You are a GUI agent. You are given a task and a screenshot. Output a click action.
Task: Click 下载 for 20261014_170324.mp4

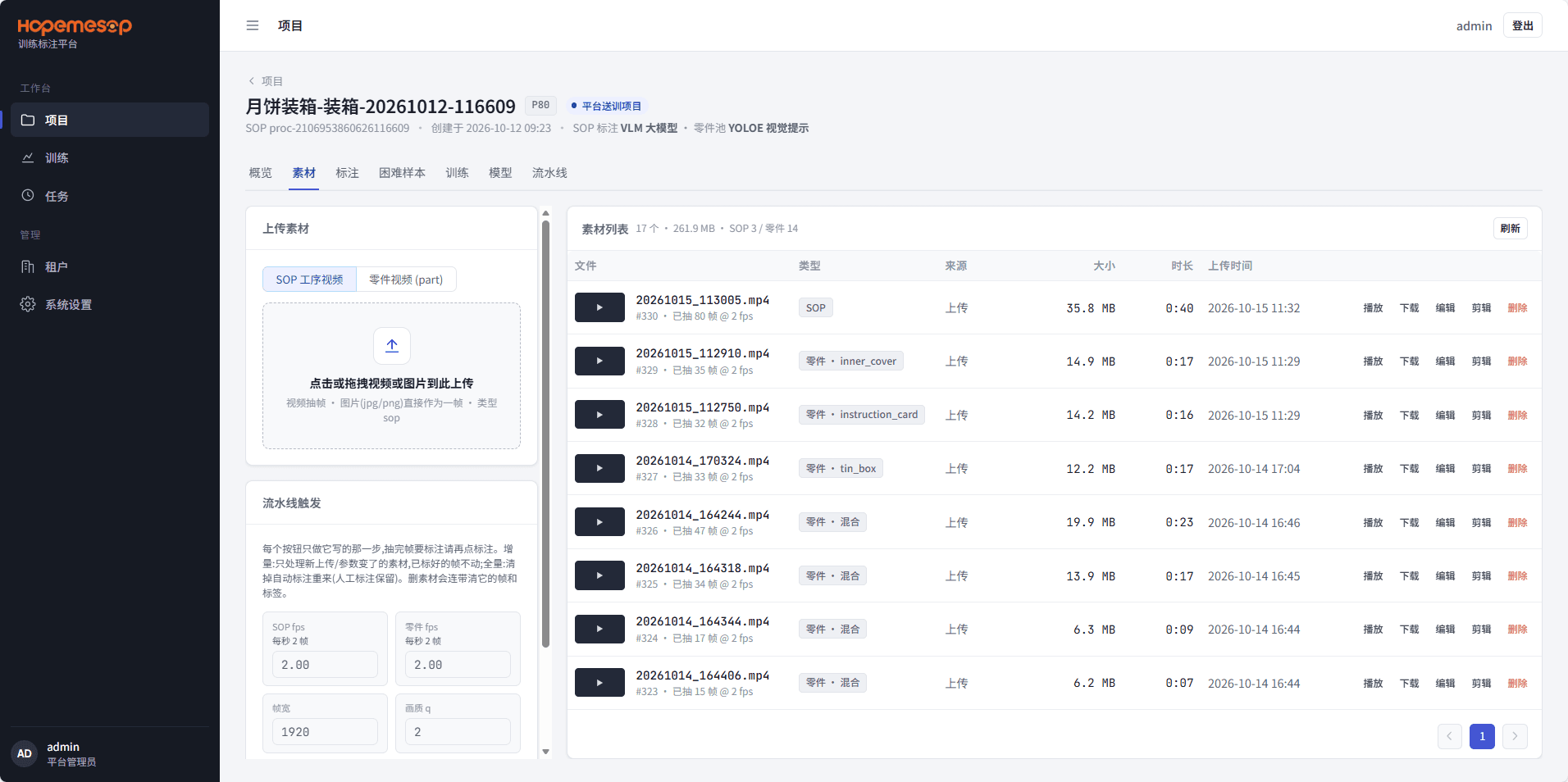1409,469
